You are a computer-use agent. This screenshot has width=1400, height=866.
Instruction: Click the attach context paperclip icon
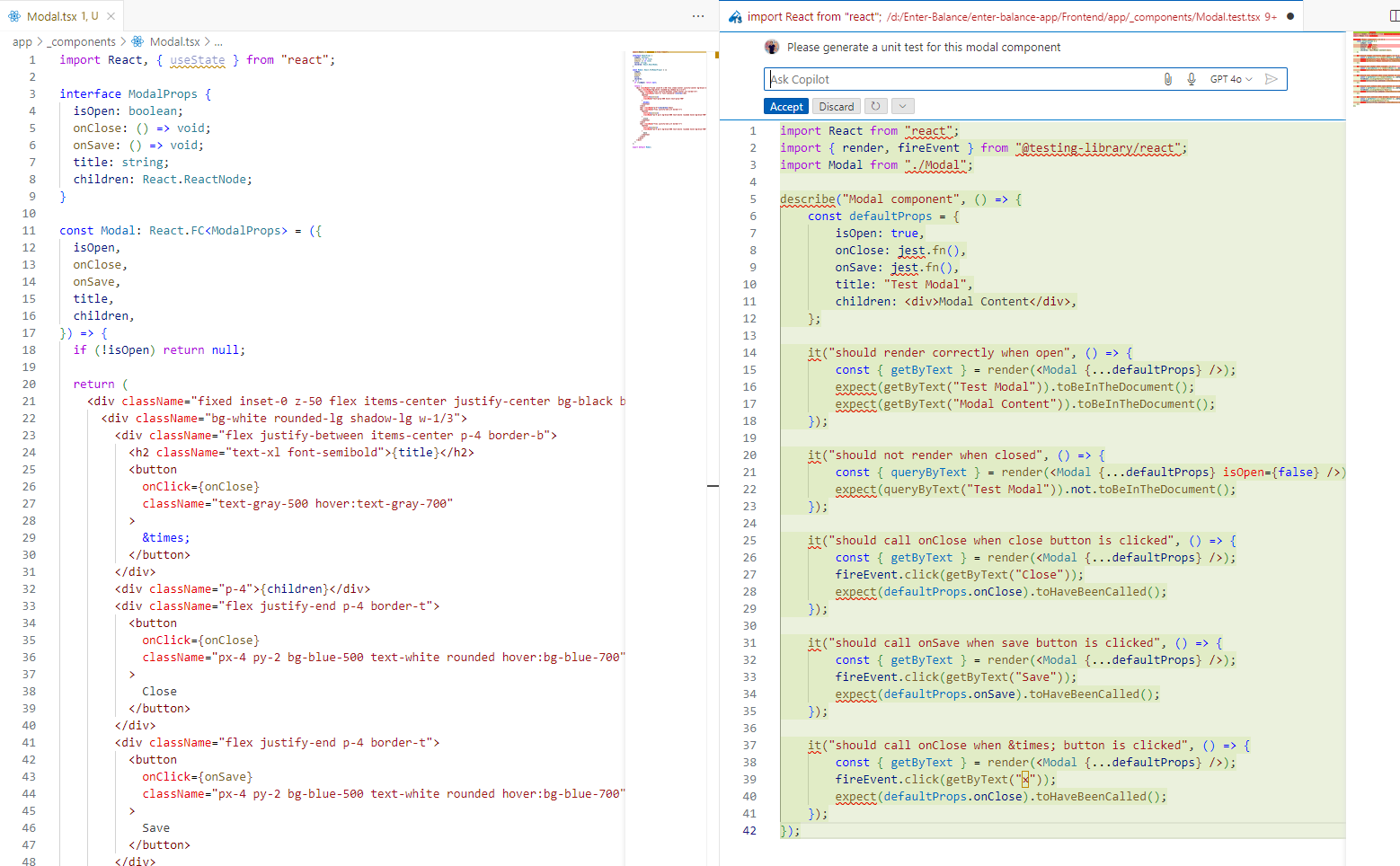click(1167, 79)
